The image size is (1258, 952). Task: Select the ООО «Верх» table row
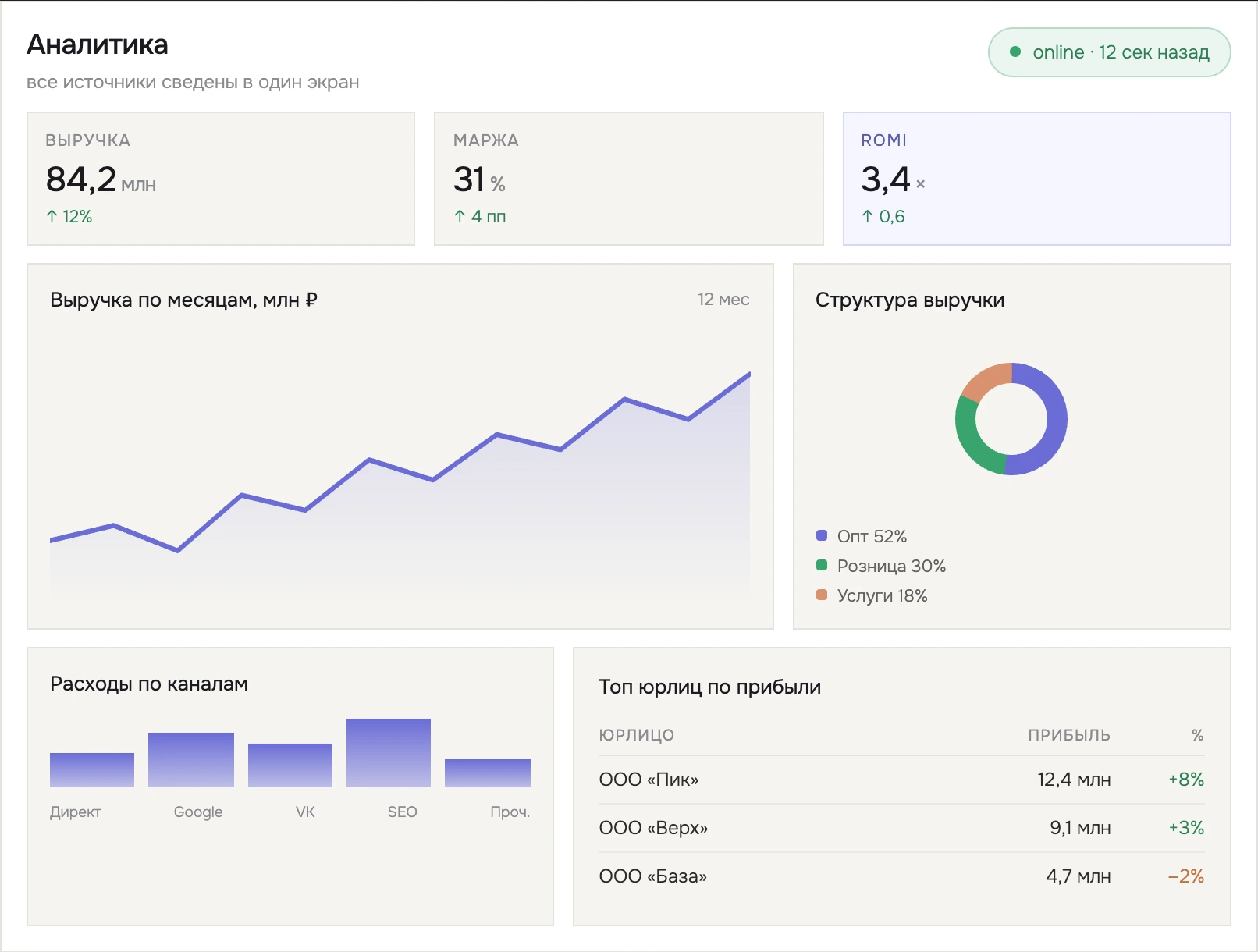901,828
